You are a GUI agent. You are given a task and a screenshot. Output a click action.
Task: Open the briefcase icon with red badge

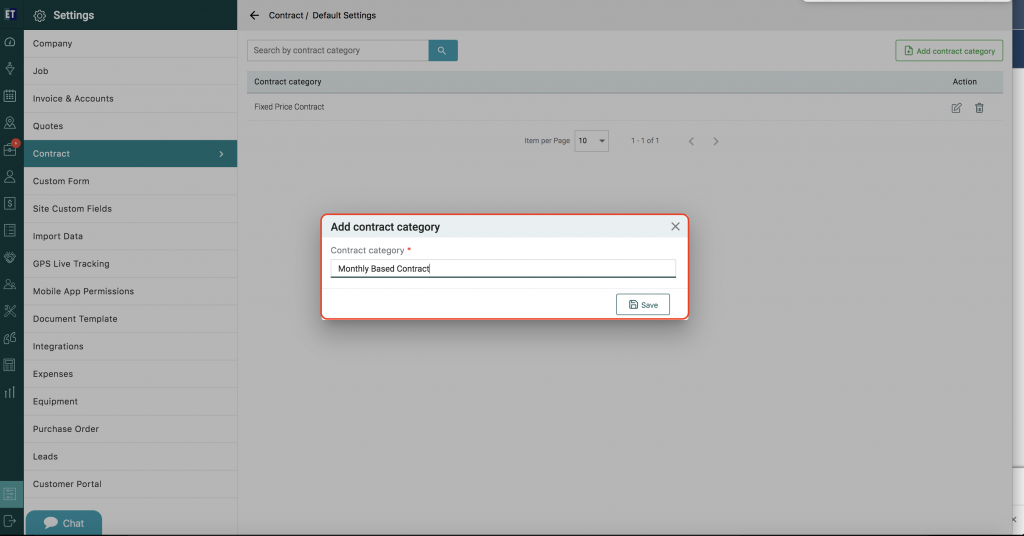pyautogui.click(x=10, y=149)
